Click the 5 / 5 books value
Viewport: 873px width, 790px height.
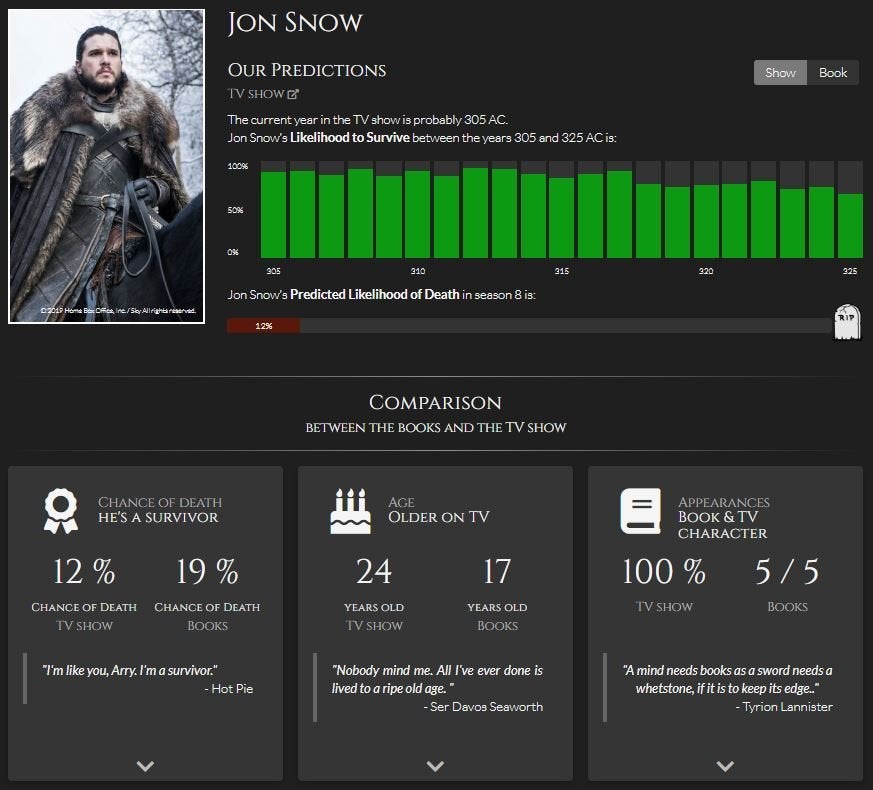pyautogui.click(x=787, y=571)
